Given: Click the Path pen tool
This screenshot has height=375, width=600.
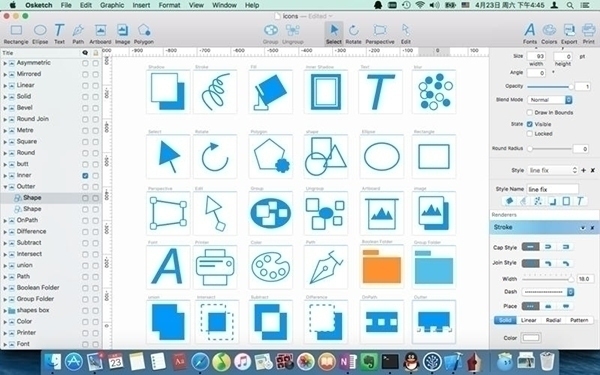Looking at the screenshot, I should click(78, 34).
